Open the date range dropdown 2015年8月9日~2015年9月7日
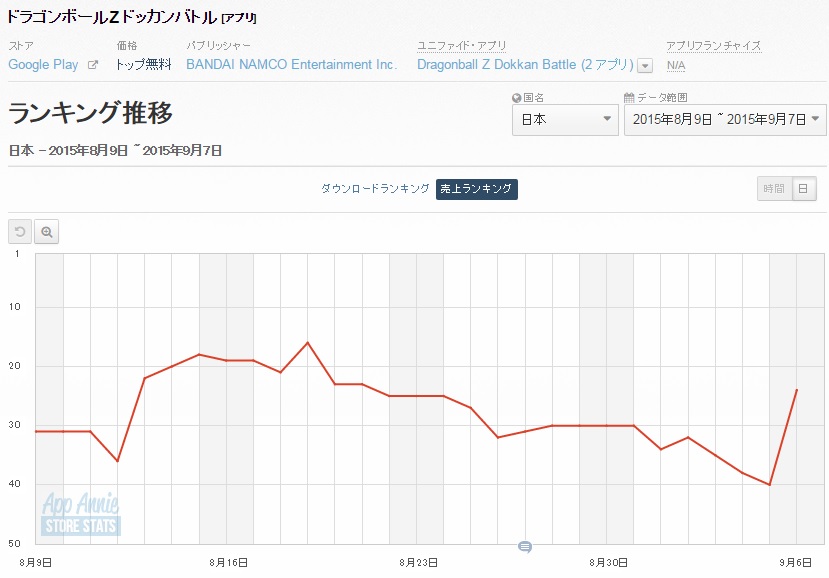Viewport: 829px width, 578px height. tap(725, 120)
